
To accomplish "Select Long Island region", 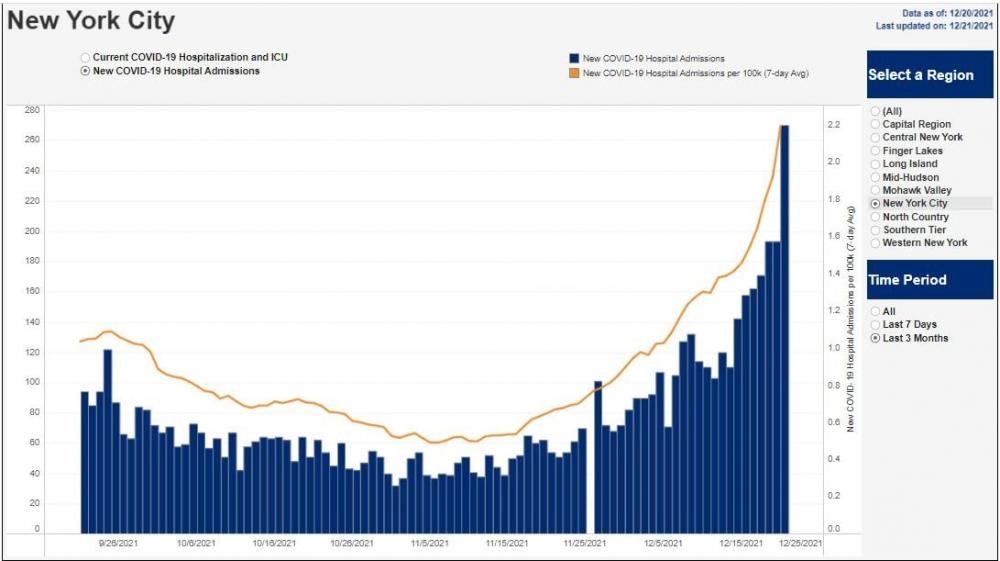I will tap(876, 164).
